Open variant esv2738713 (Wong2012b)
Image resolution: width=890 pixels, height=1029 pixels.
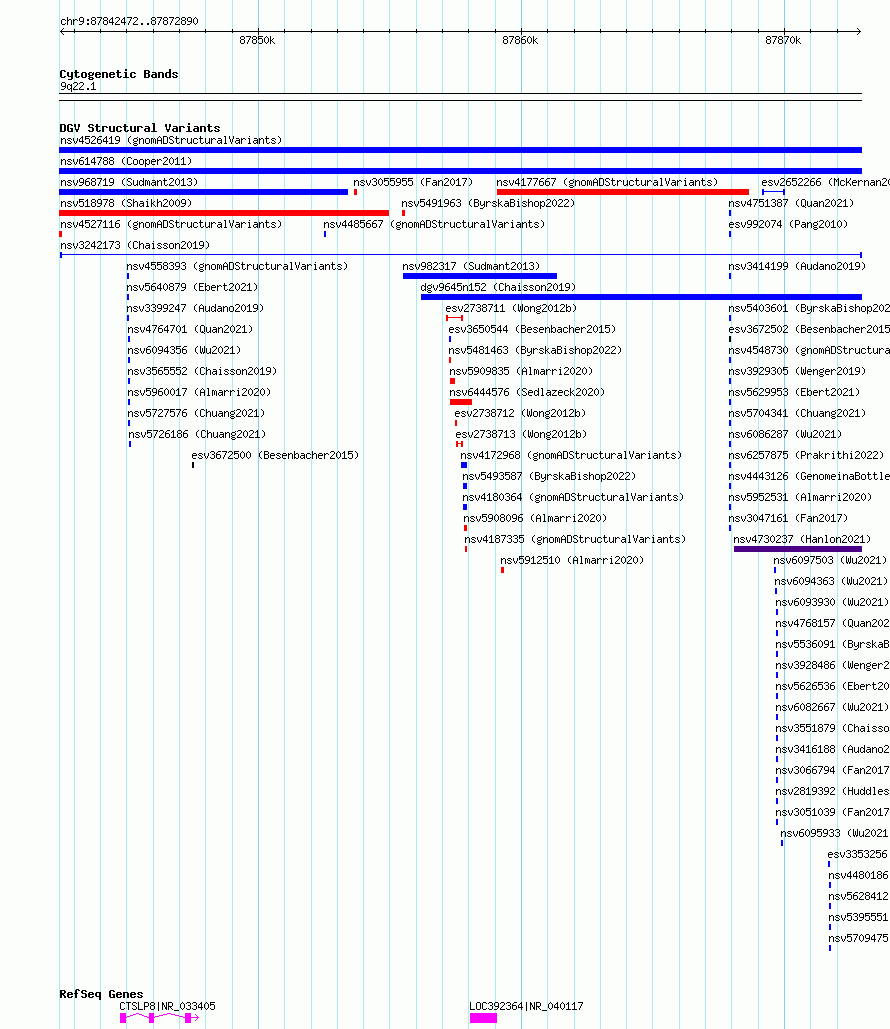[x=521, y=434]
